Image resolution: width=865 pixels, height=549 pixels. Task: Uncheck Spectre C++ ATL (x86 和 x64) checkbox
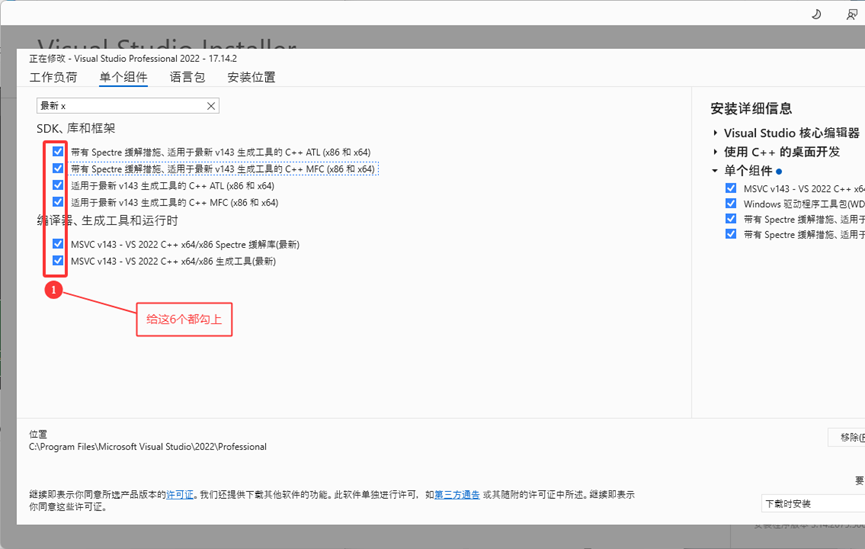click(x=58, y=151)
